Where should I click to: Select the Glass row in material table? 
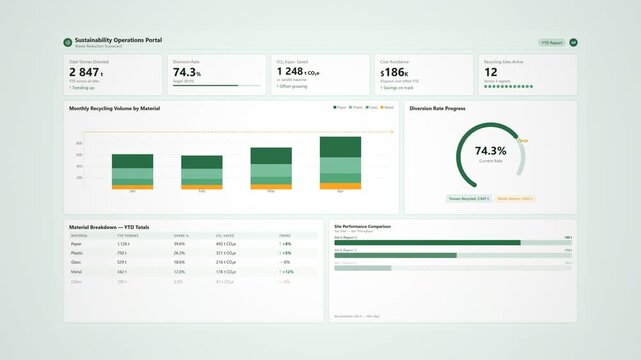(x=193, y=262)
